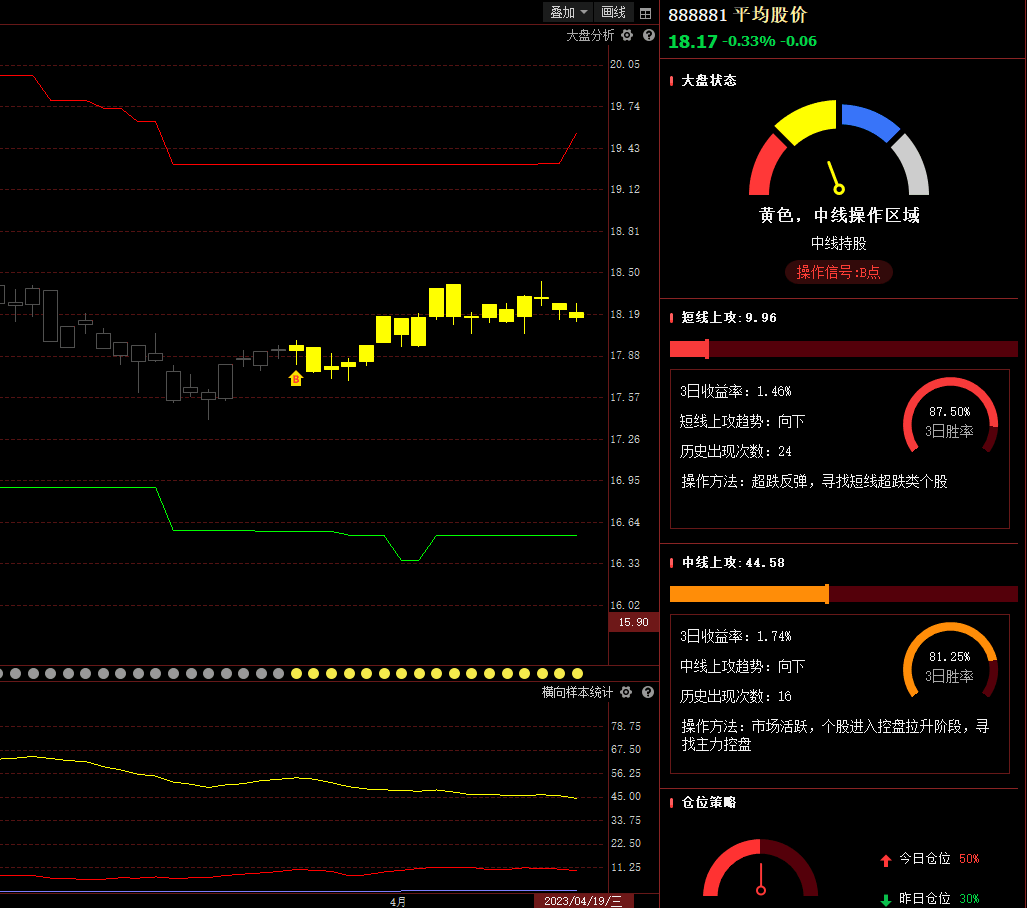Click 3日收益率: 1.74% row
Image resolution: width=1027 pixels, height=908 pixels.
click(x=736, y=636)
